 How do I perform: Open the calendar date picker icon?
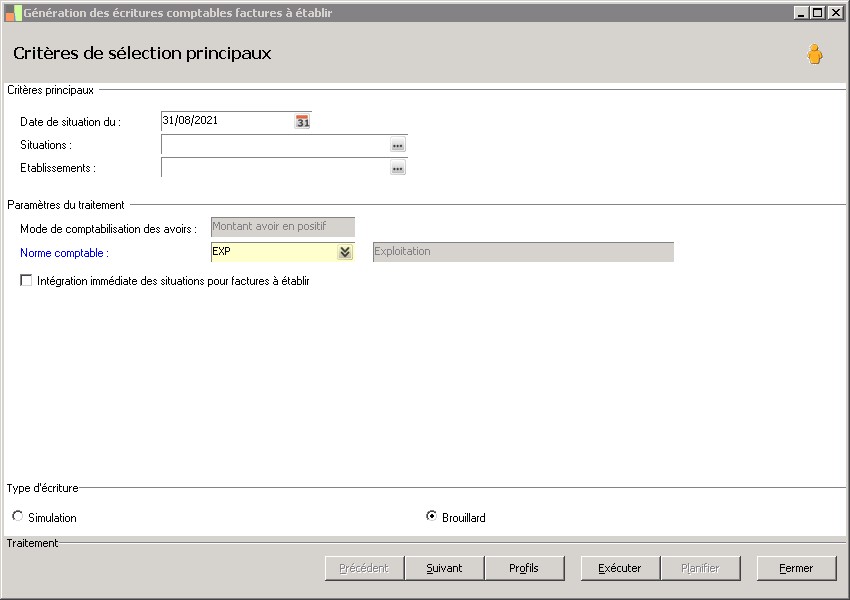303,121
